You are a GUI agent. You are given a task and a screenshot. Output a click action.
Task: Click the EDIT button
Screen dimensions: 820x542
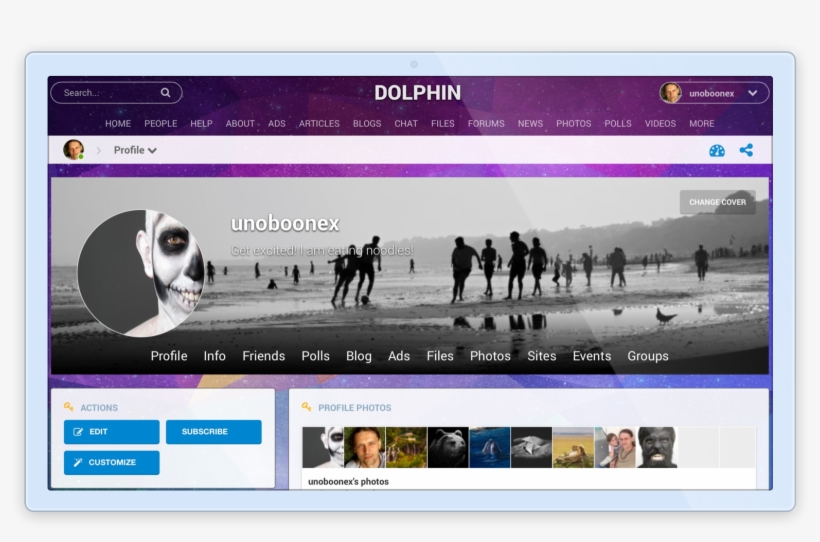[x=111, y=432]
